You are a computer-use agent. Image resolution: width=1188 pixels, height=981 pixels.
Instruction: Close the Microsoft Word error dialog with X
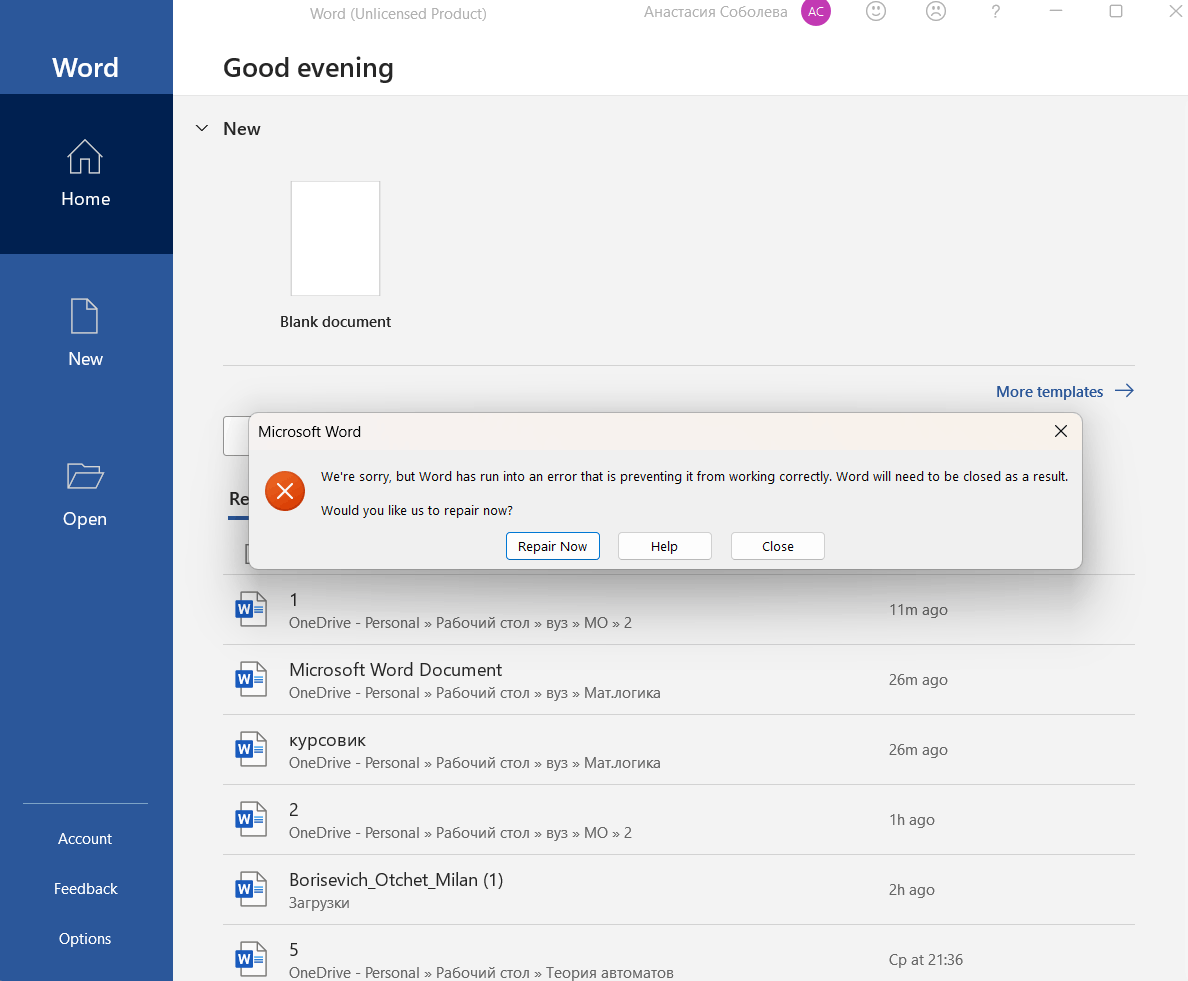click(1061, 431)
